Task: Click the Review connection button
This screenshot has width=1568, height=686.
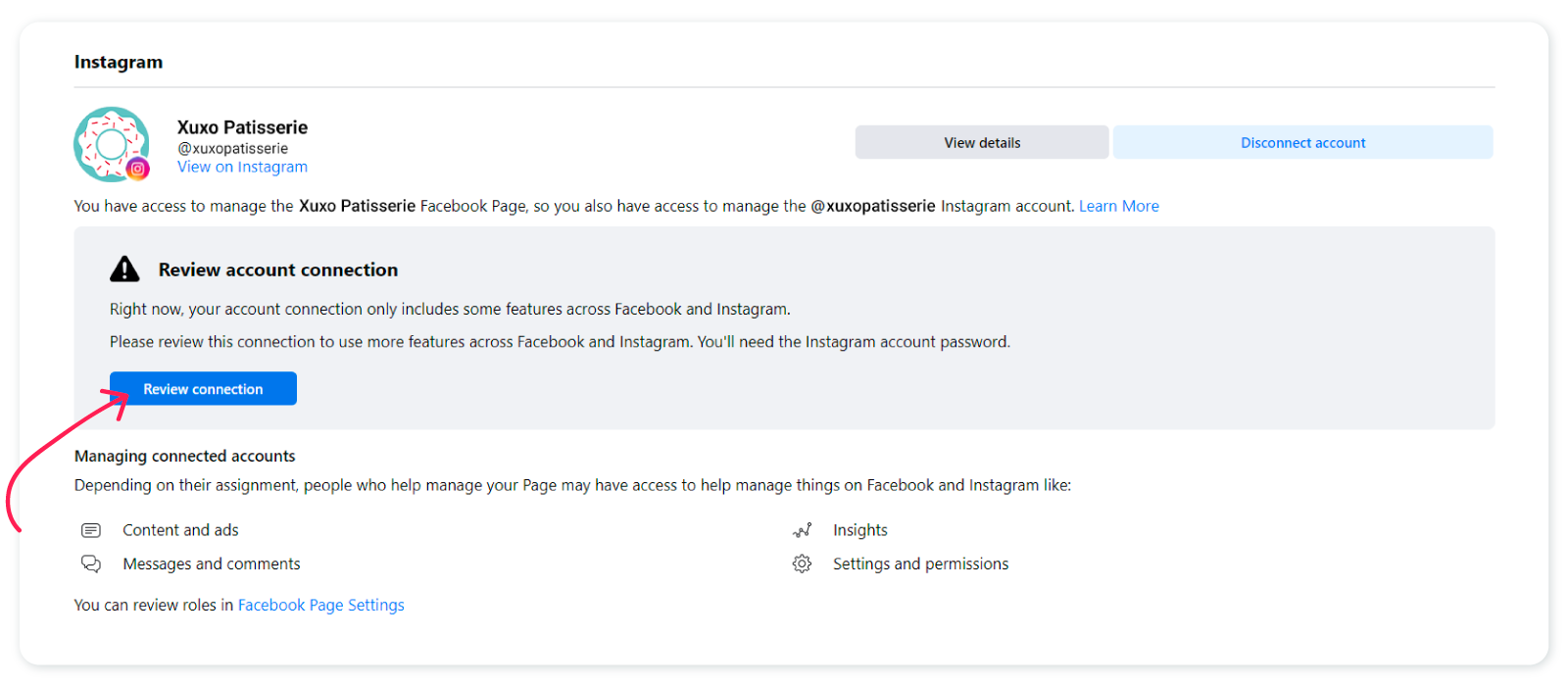Action: (x=203, y=388)
